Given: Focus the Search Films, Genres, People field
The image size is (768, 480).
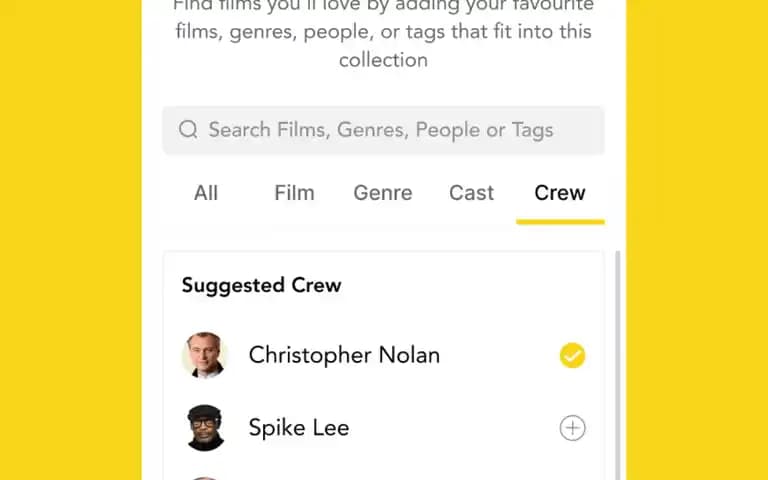Looking at the screenshot, I should click(x=384, y=130).
